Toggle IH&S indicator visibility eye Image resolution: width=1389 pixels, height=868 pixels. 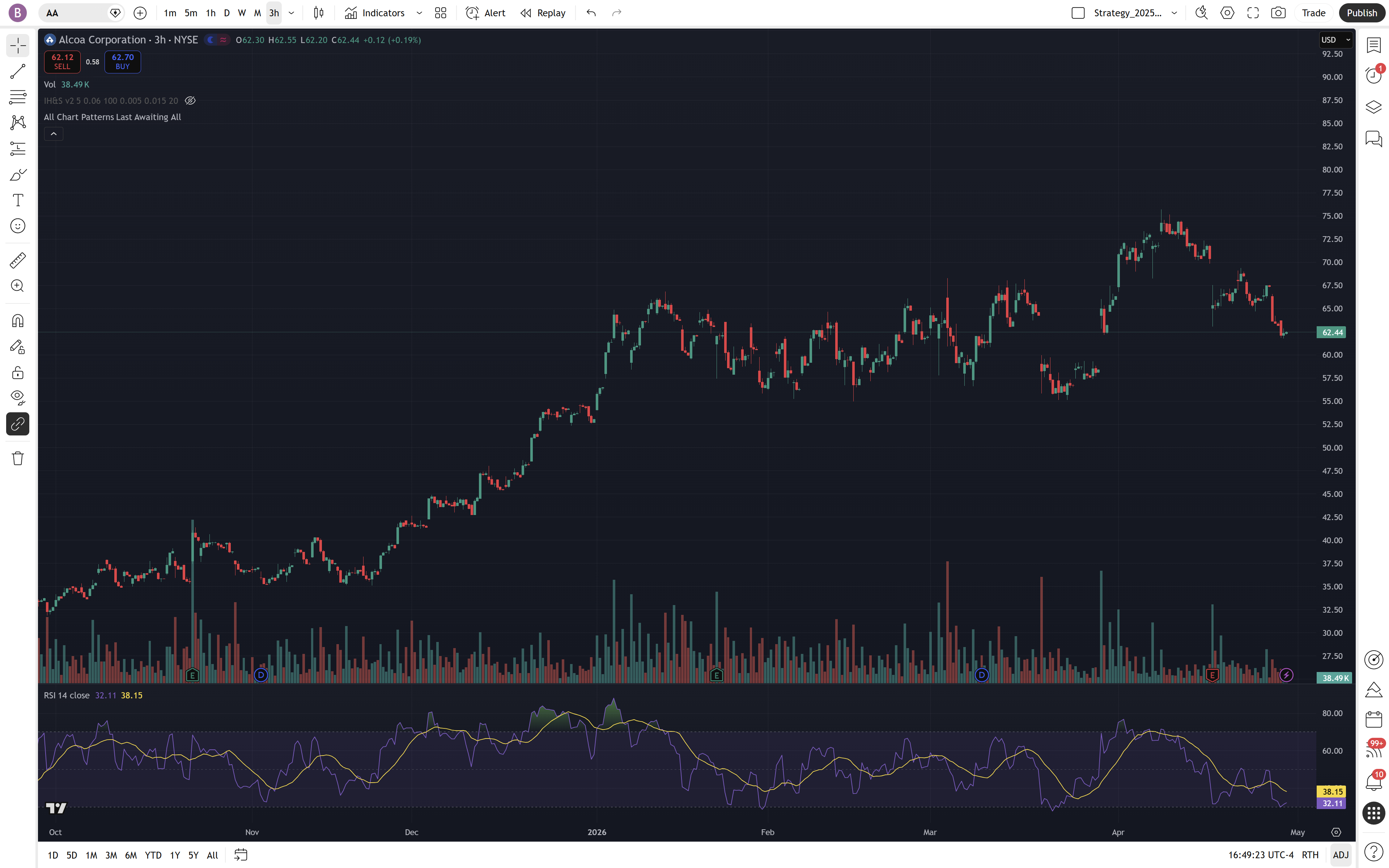(190, 101)
